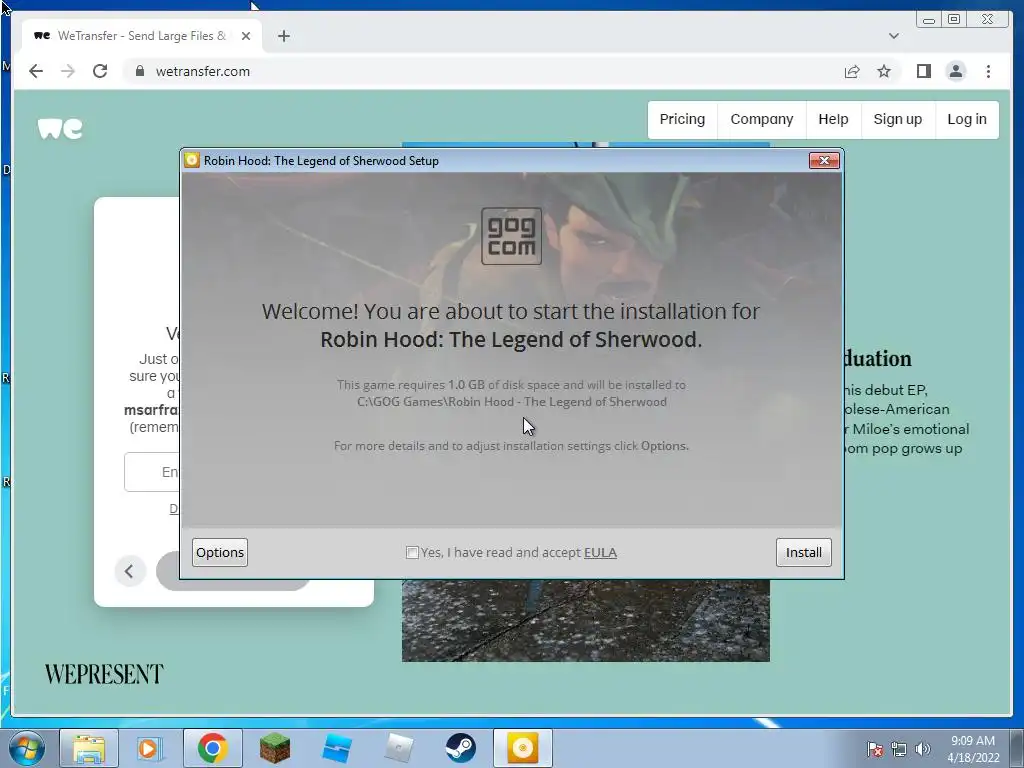The image size is (1024, 768).
Task: Open the EULA link in installer
Action: click(600, 552)
